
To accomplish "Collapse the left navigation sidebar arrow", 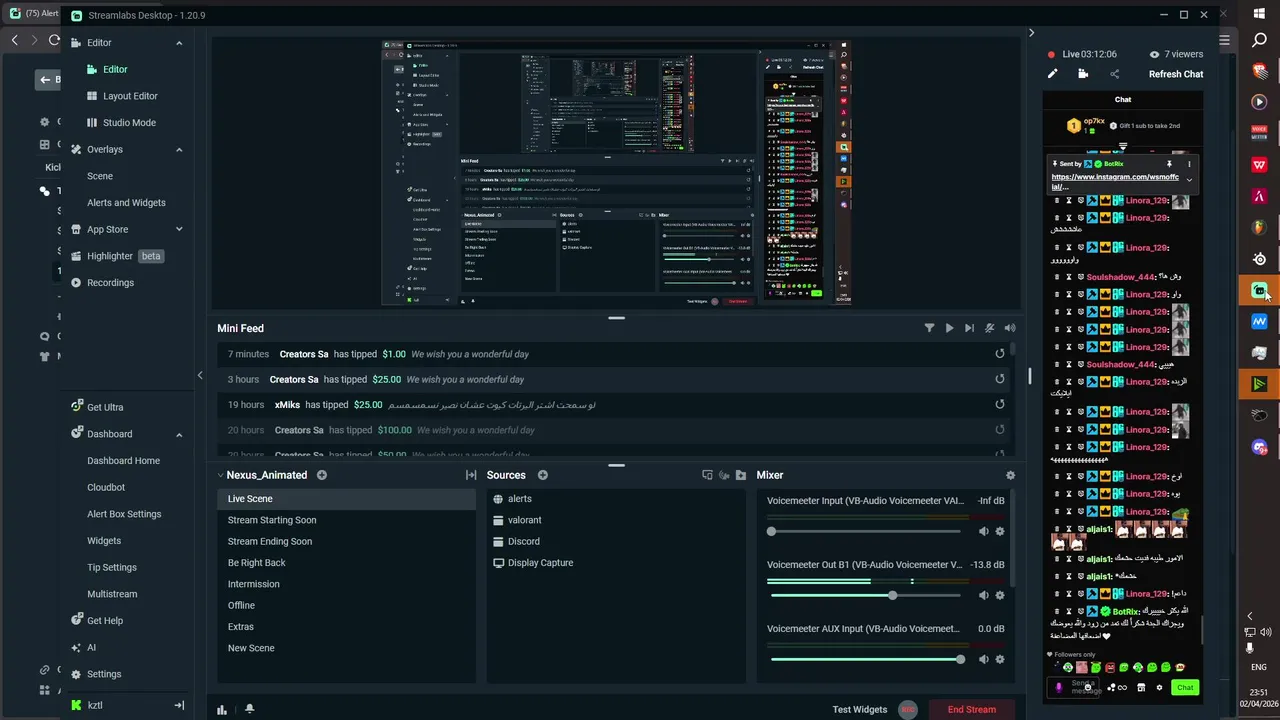I will [200, 375].
